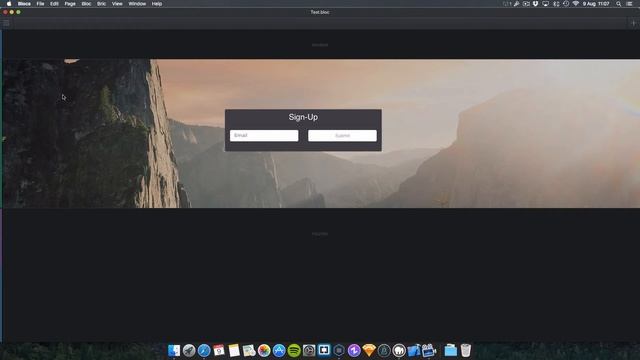The height and width of the screenshot is (360, 640).
Task: Open Spotlight search in menu bar
Action: [619, 4]
